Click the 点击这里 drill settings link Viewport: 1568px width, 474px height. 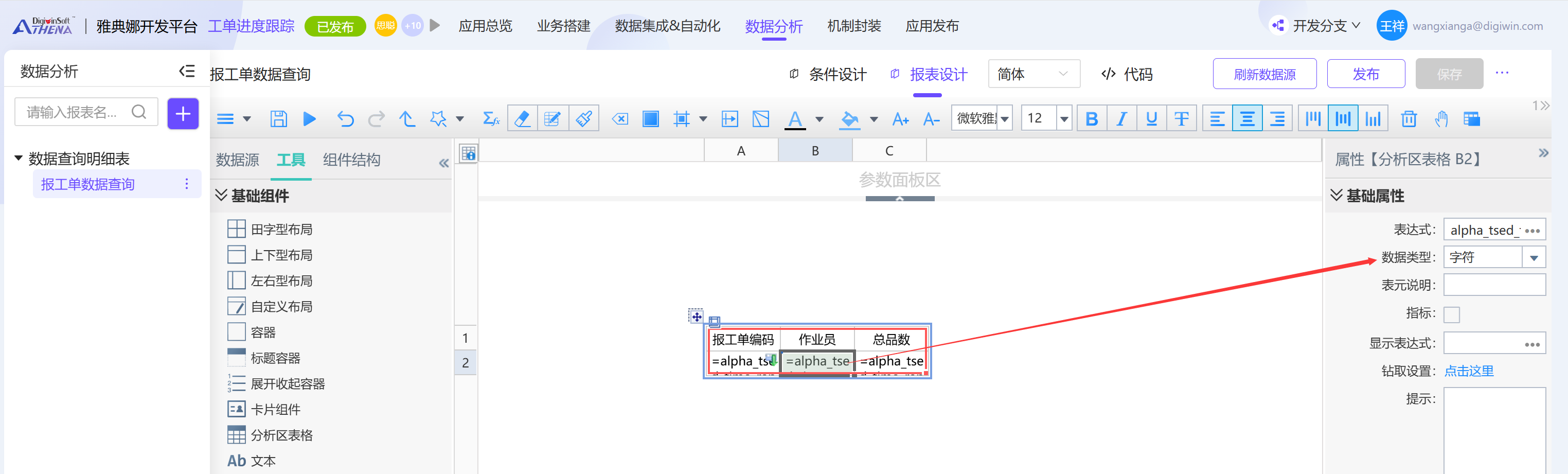click(x=1469, y=371)
